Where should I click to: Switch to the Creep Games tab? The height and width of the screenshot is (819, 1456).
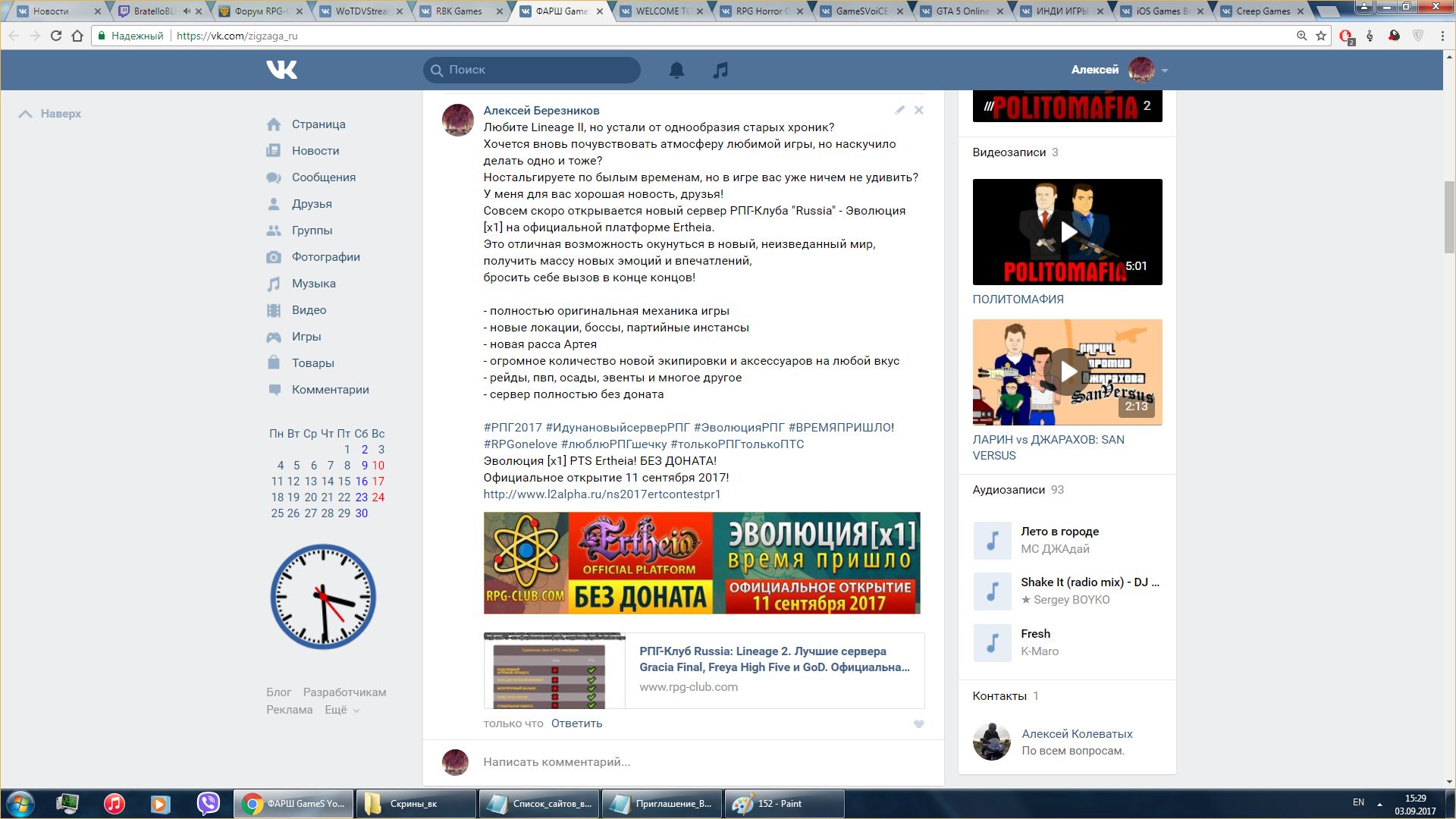tap(1260, 11)
